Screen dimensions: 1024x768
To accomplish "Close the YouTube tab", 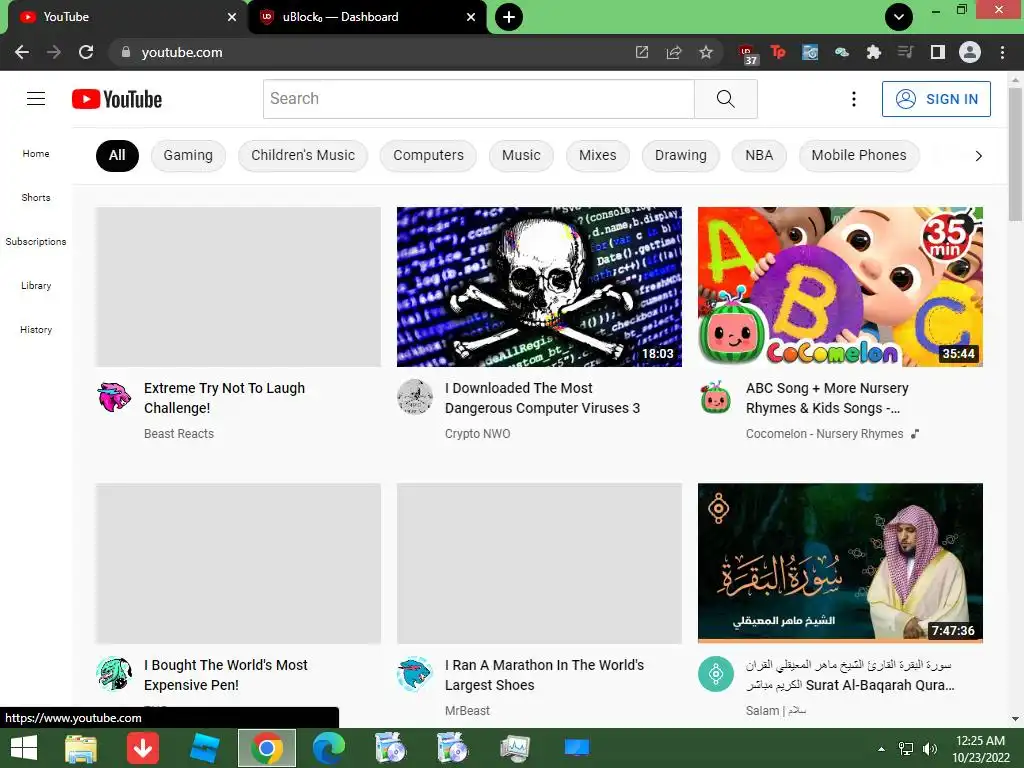I will [232, 17].
